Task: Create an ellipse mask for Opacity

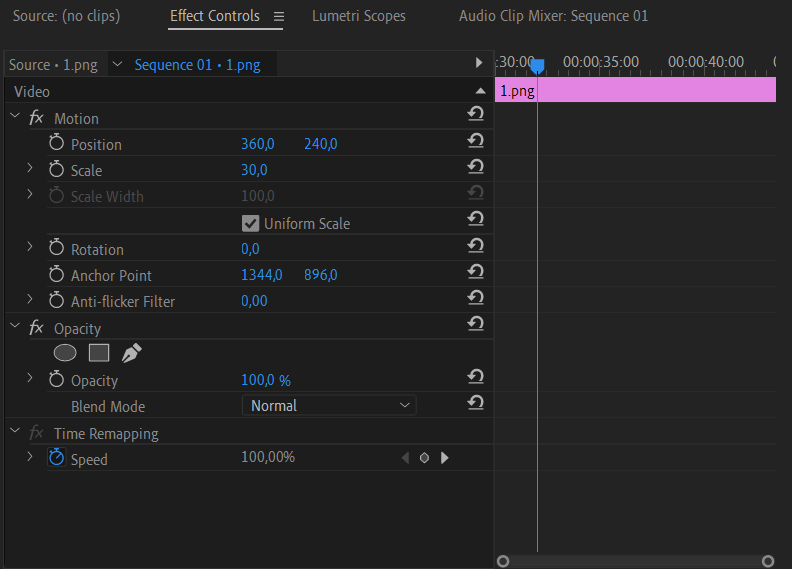Action: pos(65,353)
